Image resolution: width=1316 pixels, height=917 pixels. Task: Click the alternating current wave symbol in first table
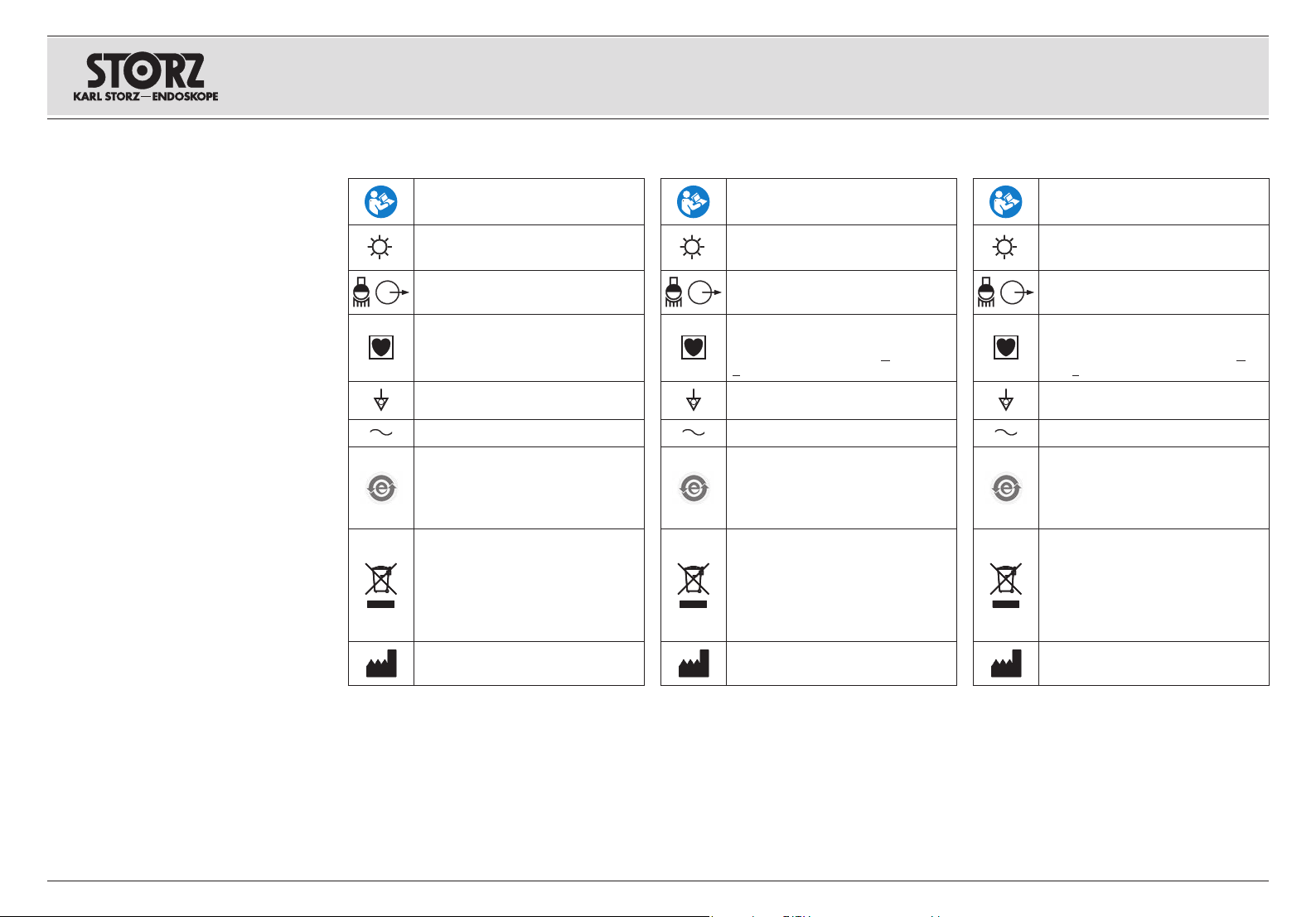[x=381, y=432]
